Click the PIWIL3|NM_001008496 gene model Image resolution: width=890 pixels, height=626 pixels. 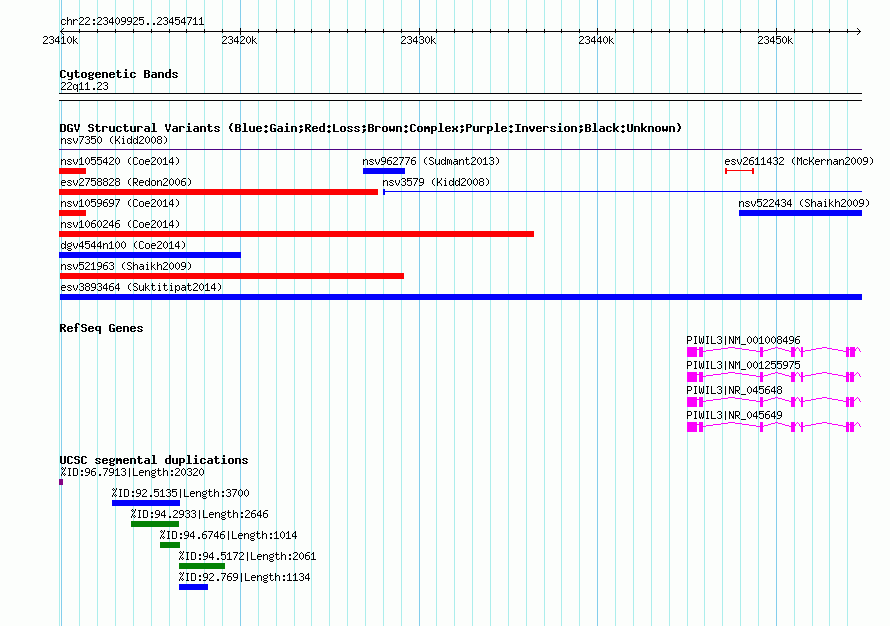click(x=774, y=352)
